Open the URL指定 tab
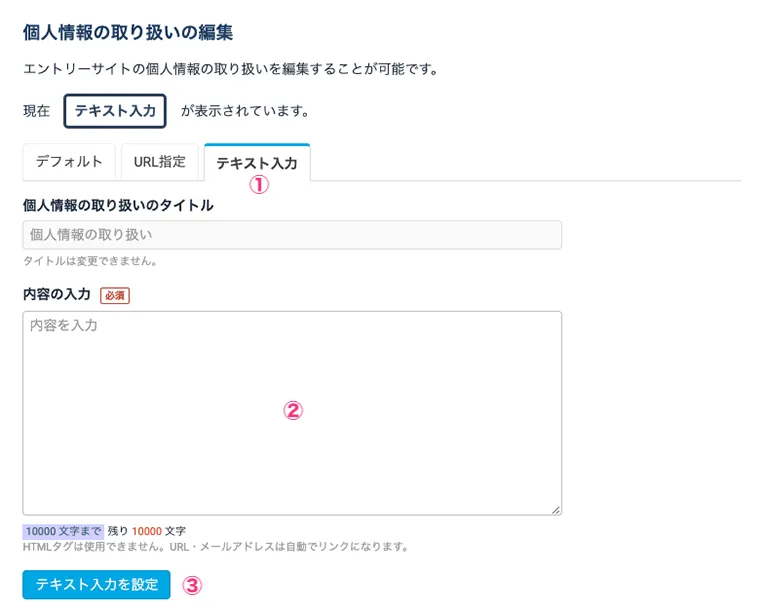 [159, 162]
